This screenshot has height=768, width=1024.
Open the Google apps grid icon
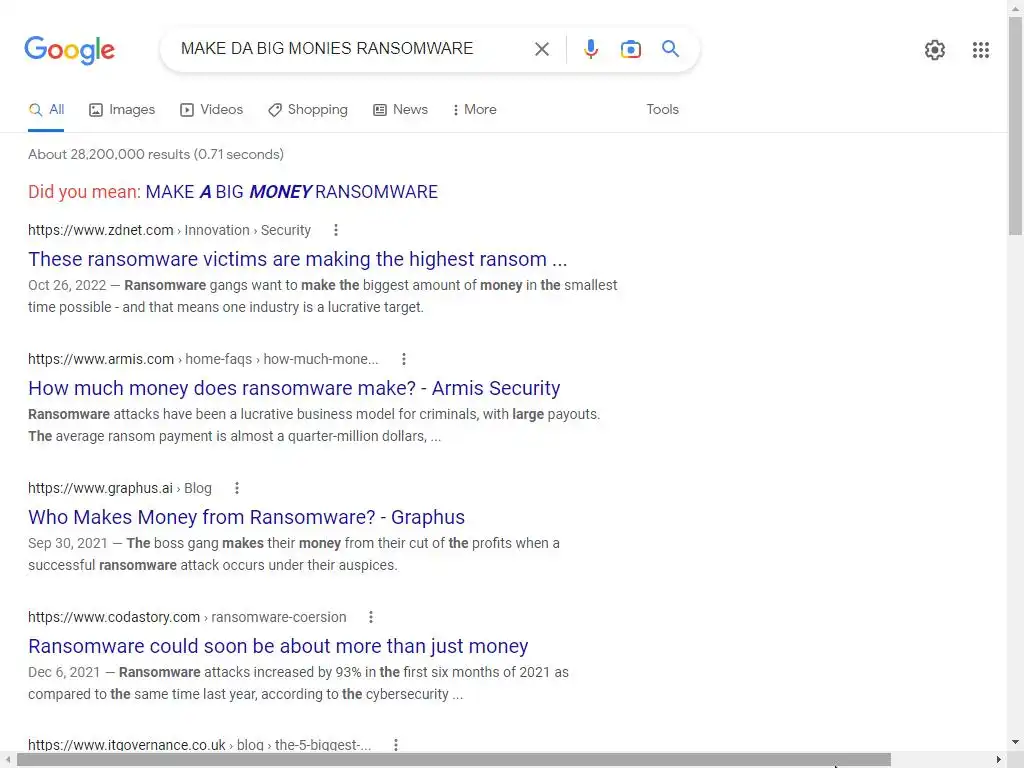point(980,50)
